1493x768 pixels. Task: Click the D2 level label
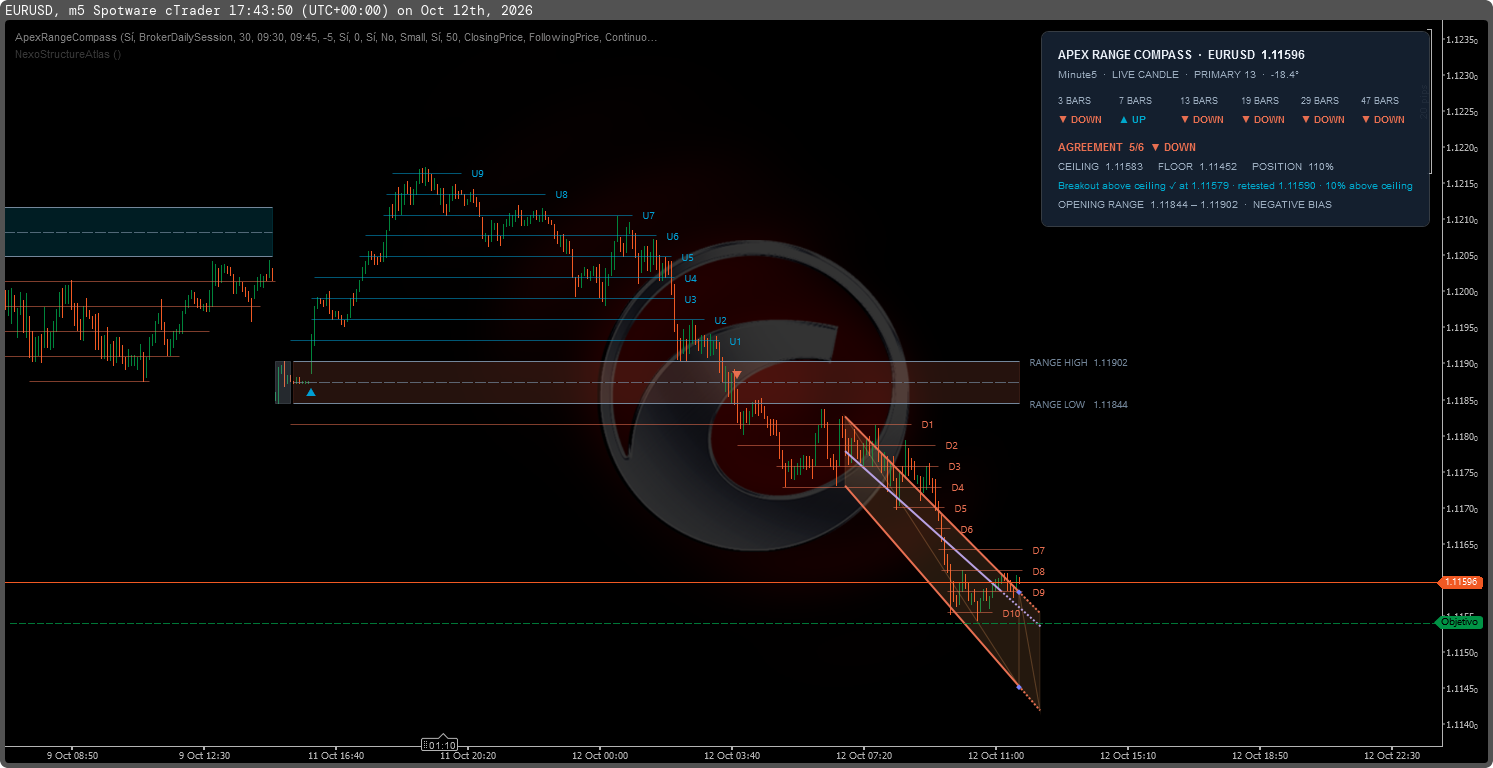click(951, 446)
